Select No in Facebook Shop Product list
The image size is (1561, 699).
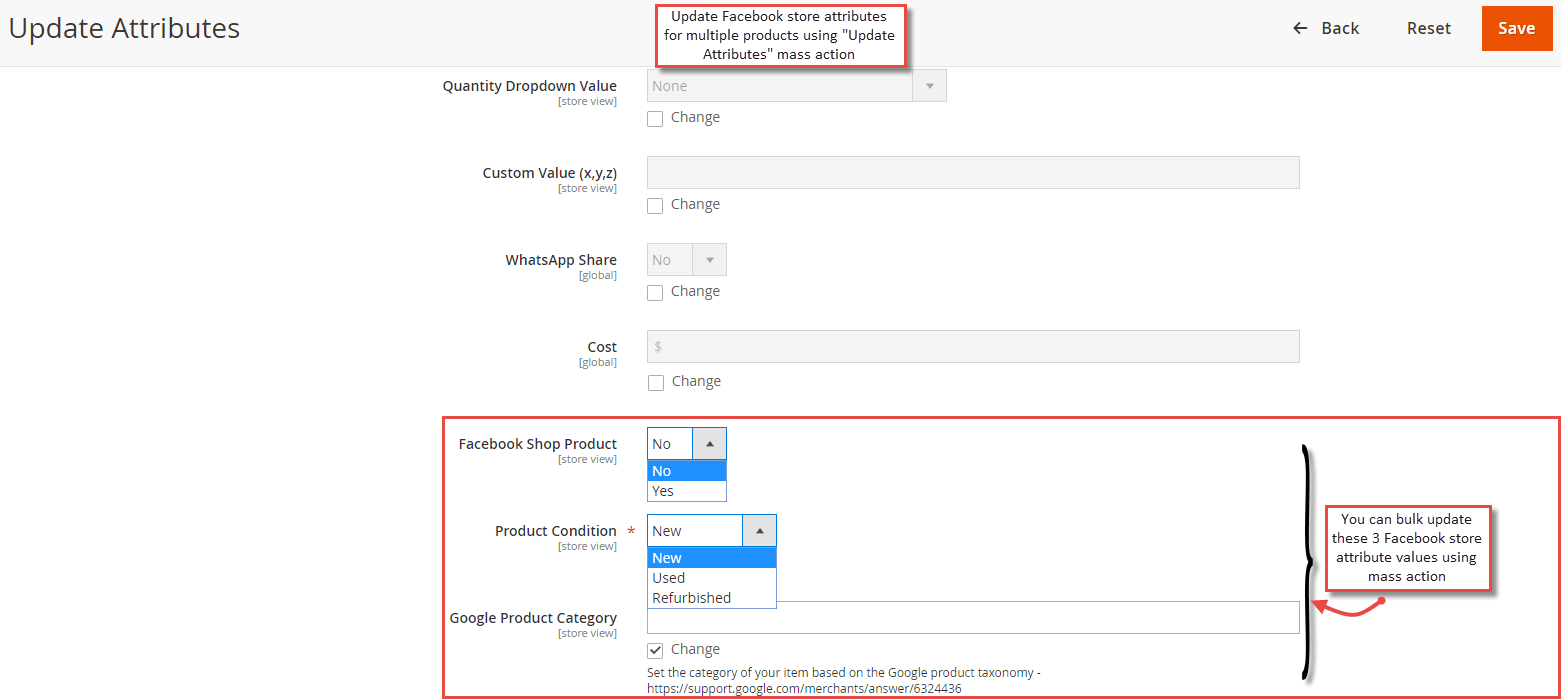(686, 471)
